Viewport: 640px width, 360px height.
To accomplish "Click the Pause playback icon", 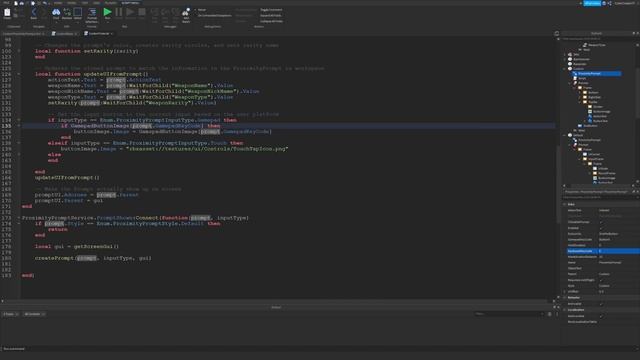I will click(119, 12).
